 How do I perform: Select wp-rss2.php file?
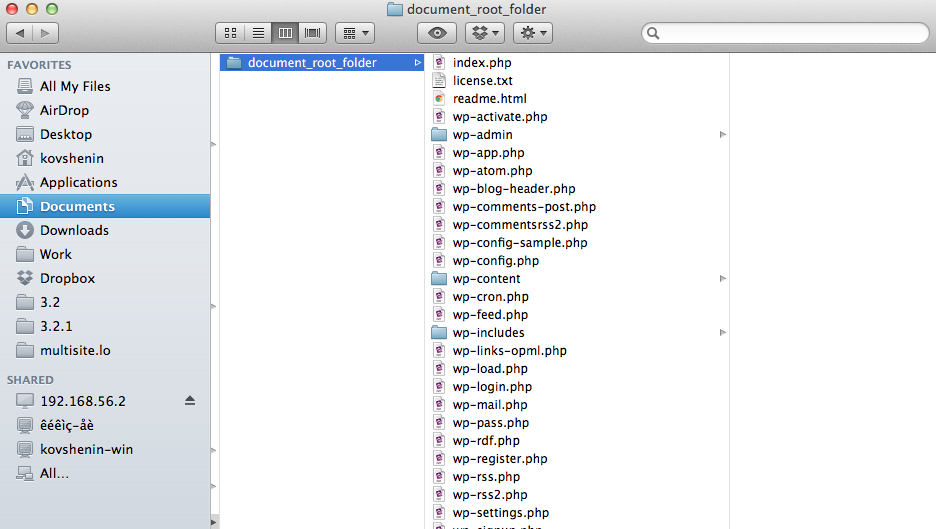coord(577,494)
